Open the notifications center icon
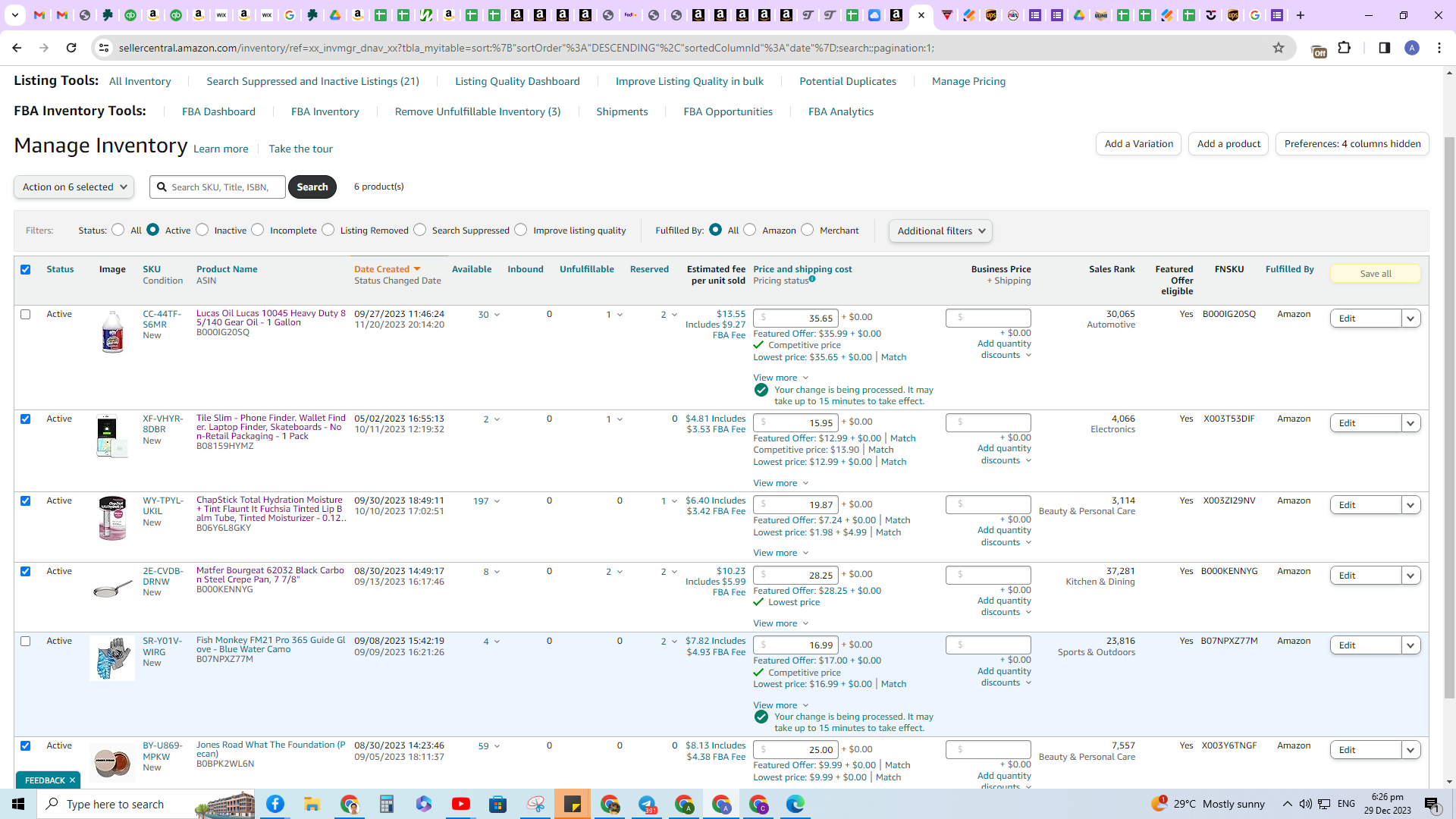The height and width of the screenshot is (819, 1456). tap(1432, 804)
